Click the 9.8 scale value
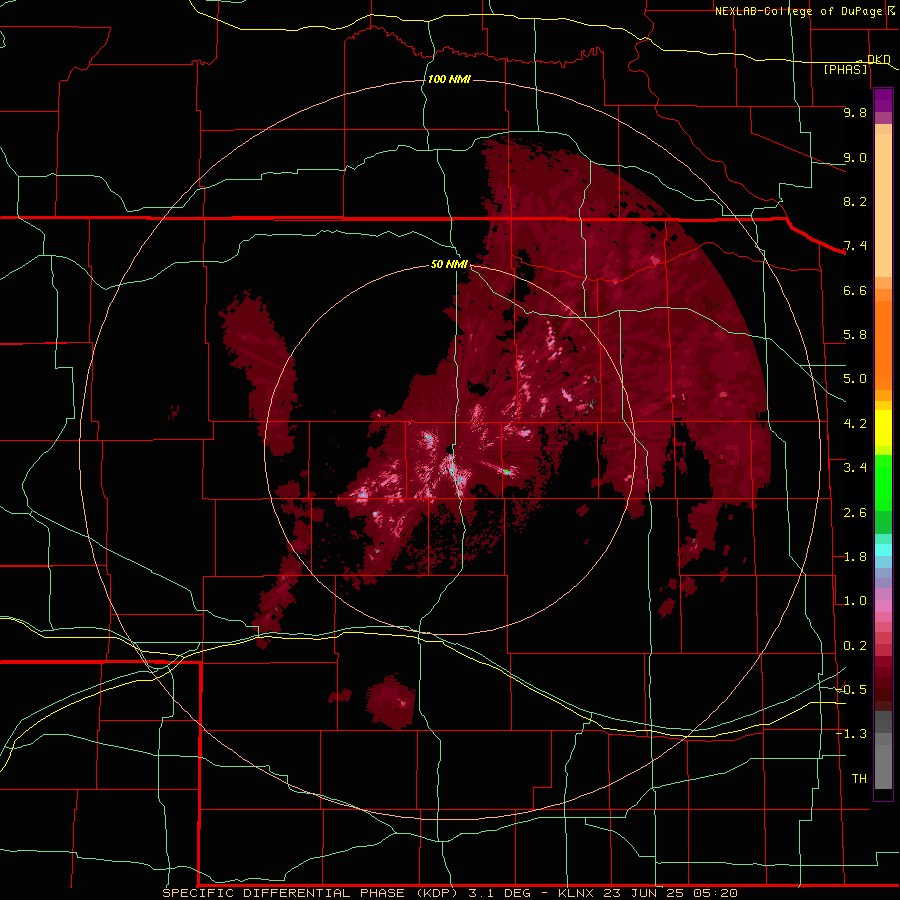 coord(855,112)
